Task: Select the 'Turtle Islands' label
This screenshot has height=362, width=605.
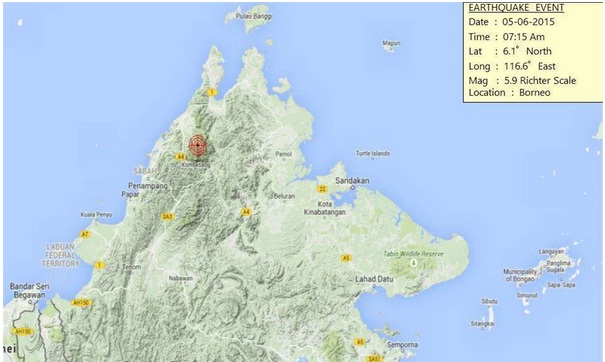Action: [x=373, y=153]
